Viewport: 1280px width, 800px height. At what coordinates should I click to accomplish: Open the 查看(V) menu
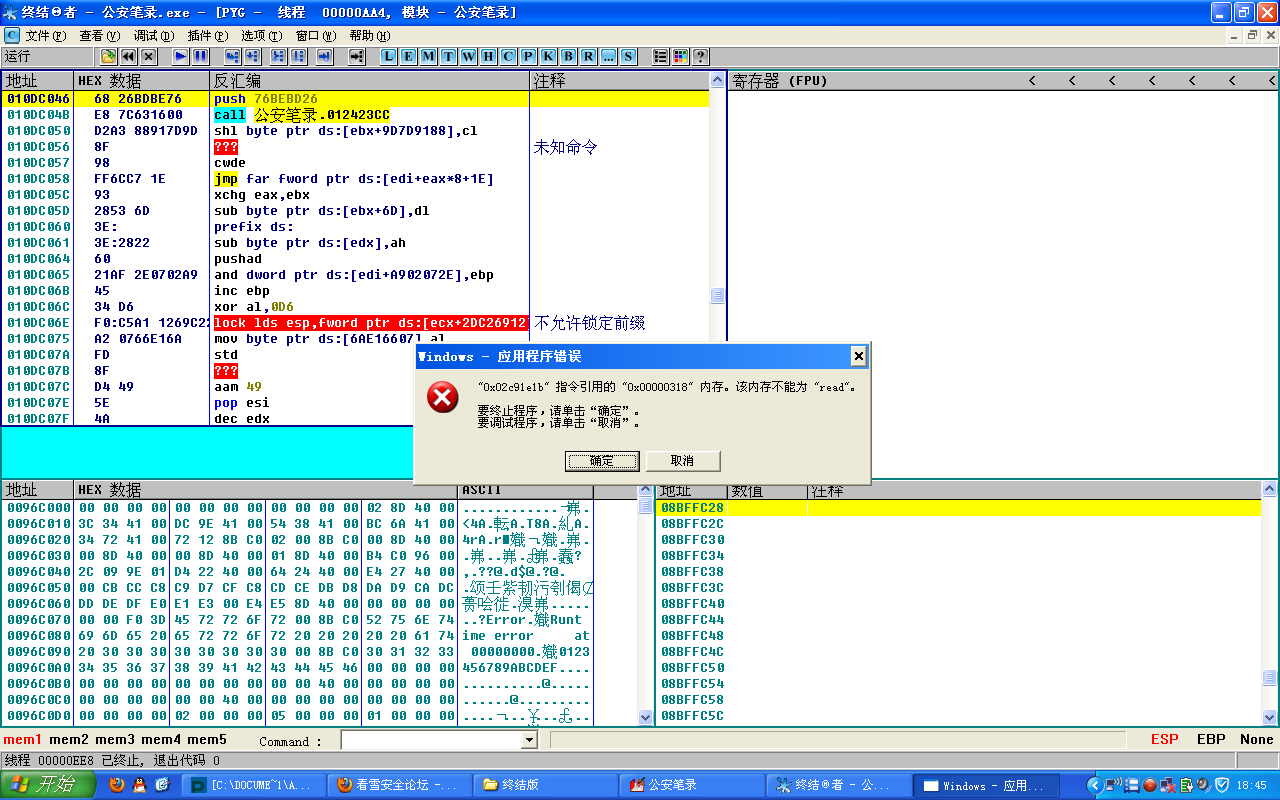pos(99,36)
